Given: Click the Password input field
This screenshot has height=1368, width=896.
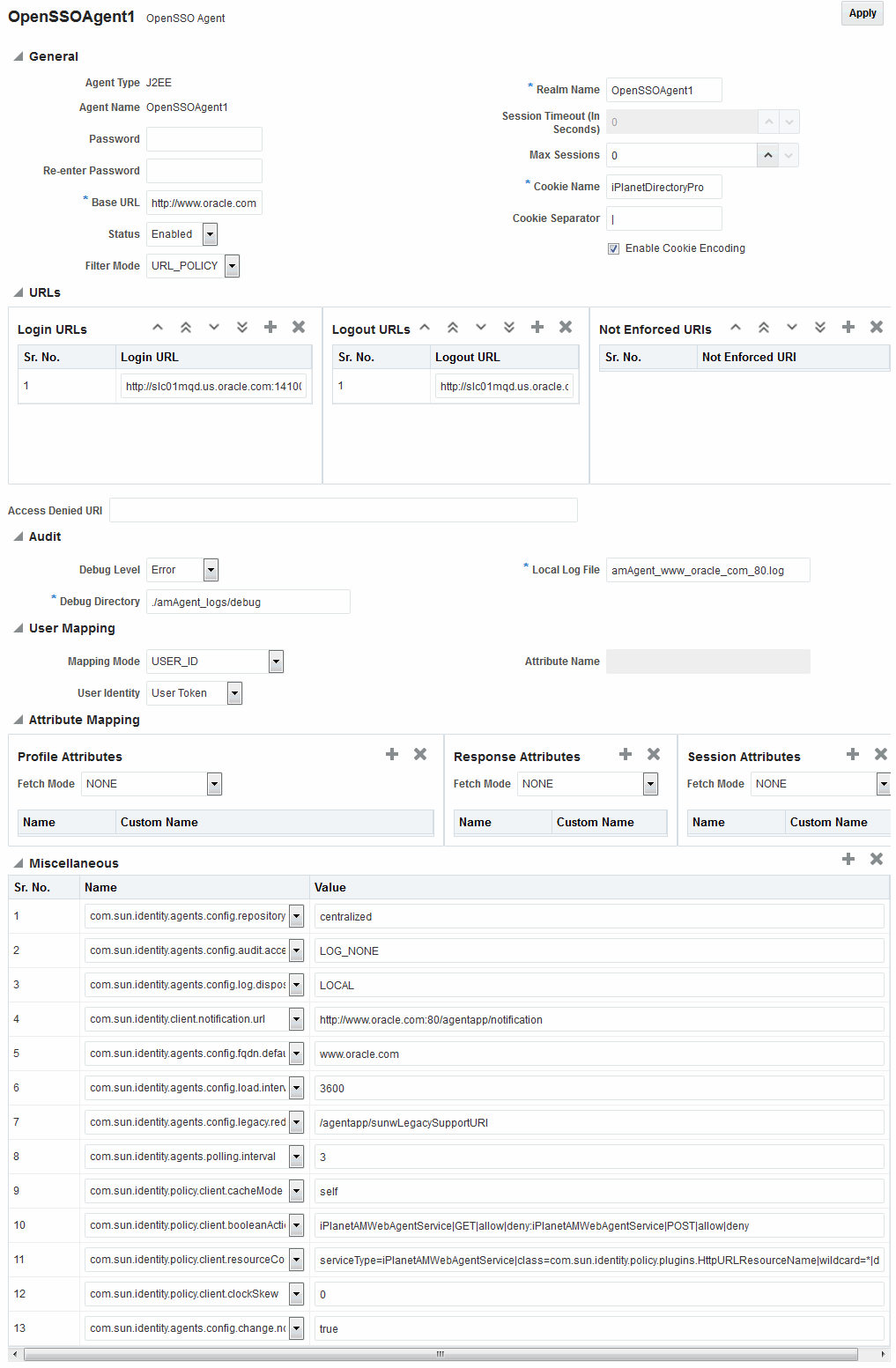Looking at the screenshot, I should pos(204,139).
